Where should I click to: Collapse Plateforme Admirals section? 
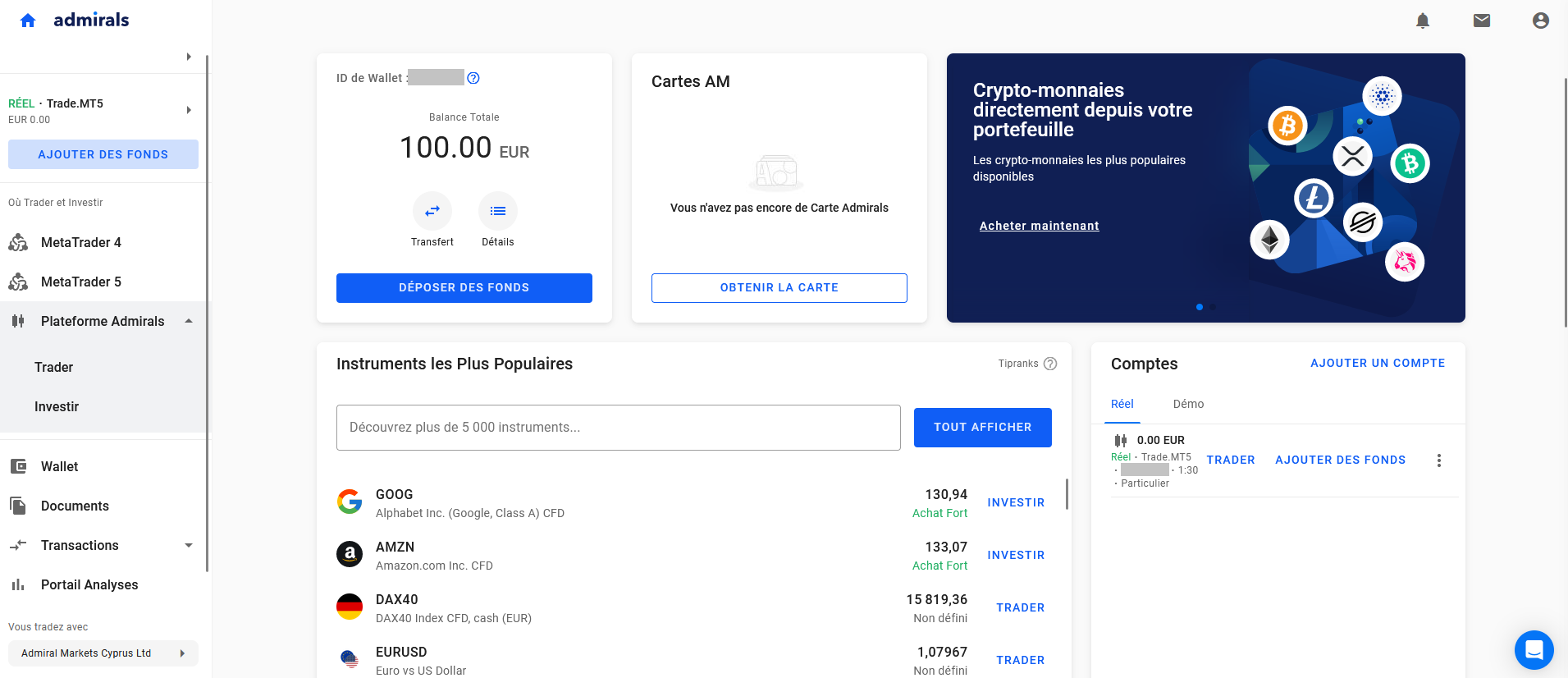pyautogui.click(x=189, y=321)
